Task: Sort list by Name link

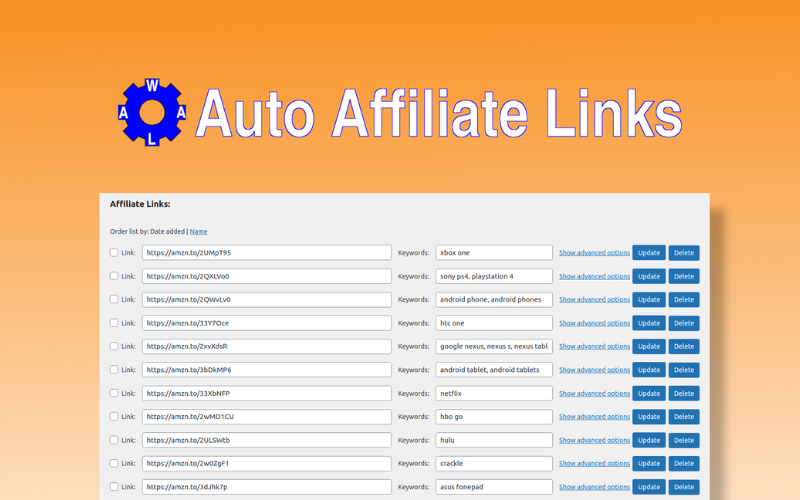Action: pyautogui.click(x=198, y=232)
